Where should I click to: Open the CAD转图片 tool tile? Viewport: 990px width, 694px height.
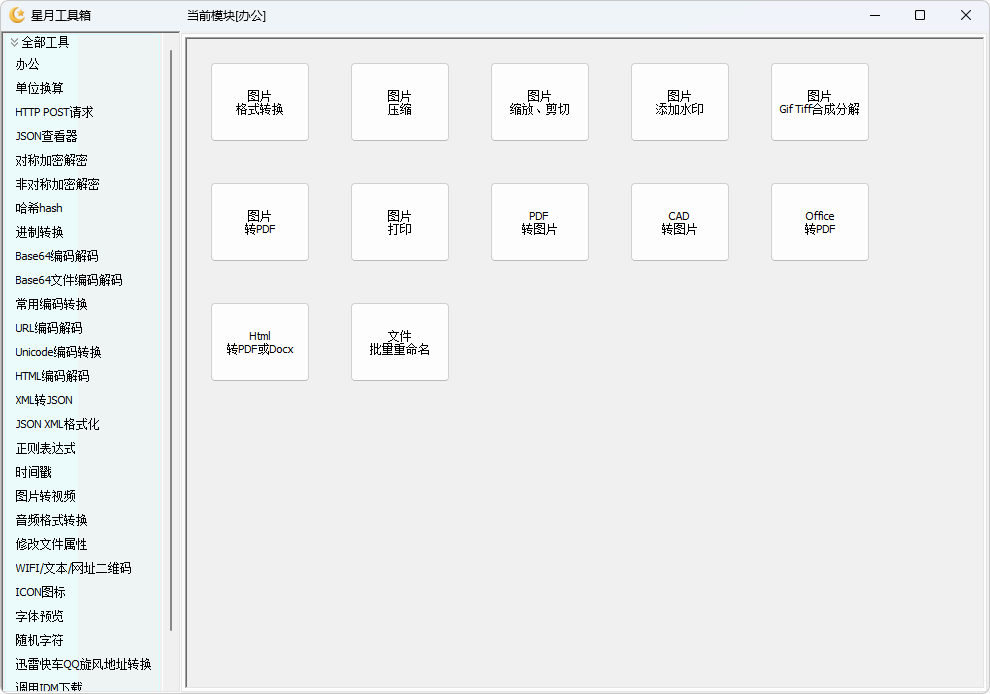tap(680, 222)
